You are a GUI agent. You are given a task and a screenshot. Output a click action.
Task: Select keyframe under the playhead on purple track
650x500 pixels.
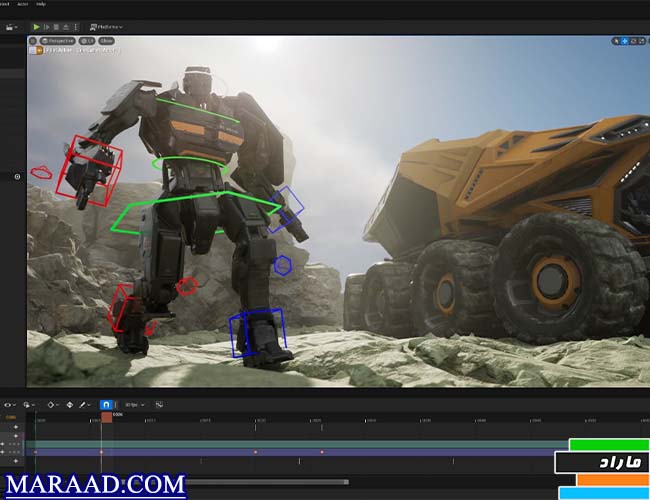point(101,452)
